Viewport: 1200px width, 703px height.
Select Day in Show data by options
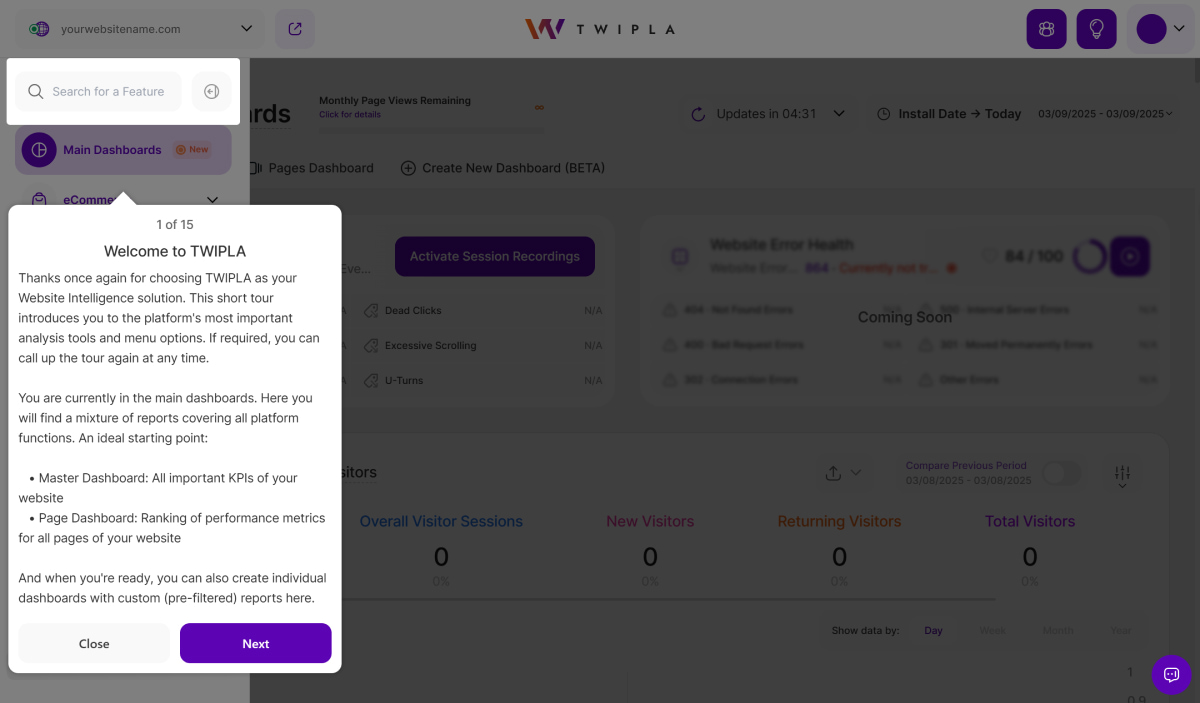pos(933,630)
